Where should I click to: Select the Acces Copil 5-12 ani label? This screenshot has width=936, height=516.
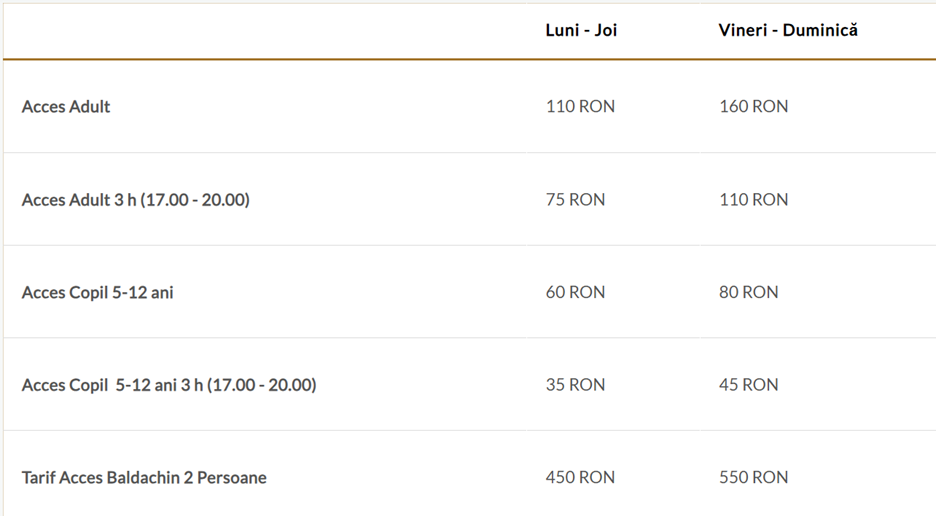98,292
